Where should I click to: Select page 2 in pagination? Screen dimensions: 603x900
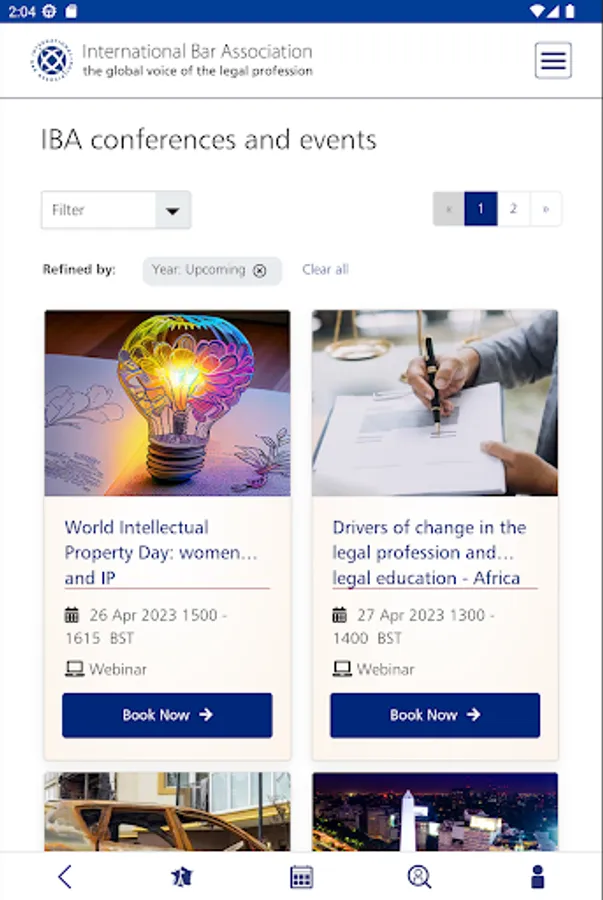513,209
